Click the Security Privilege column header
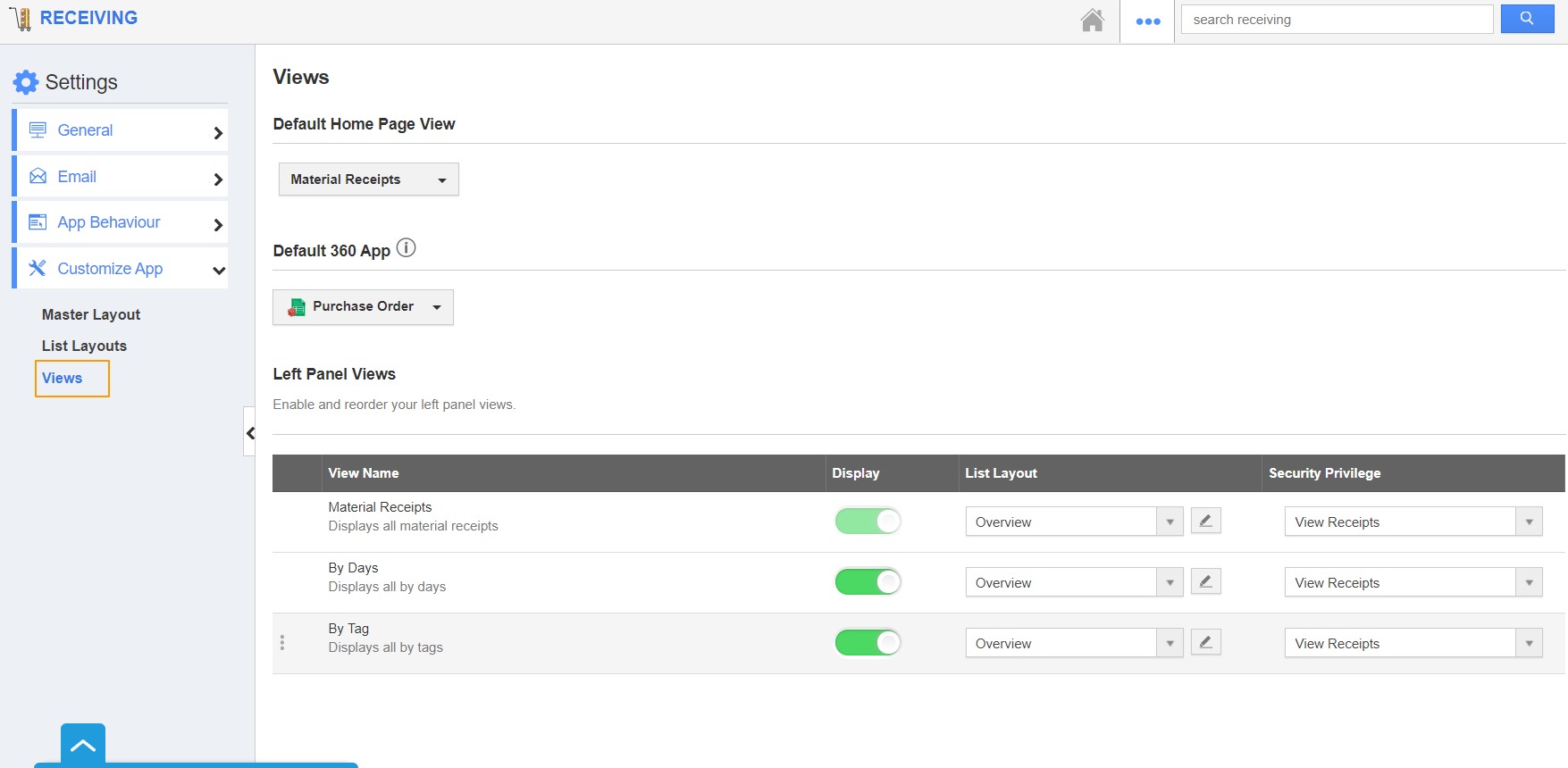Viewport: 1568px width, 768px height. [x=1325, y=473]
